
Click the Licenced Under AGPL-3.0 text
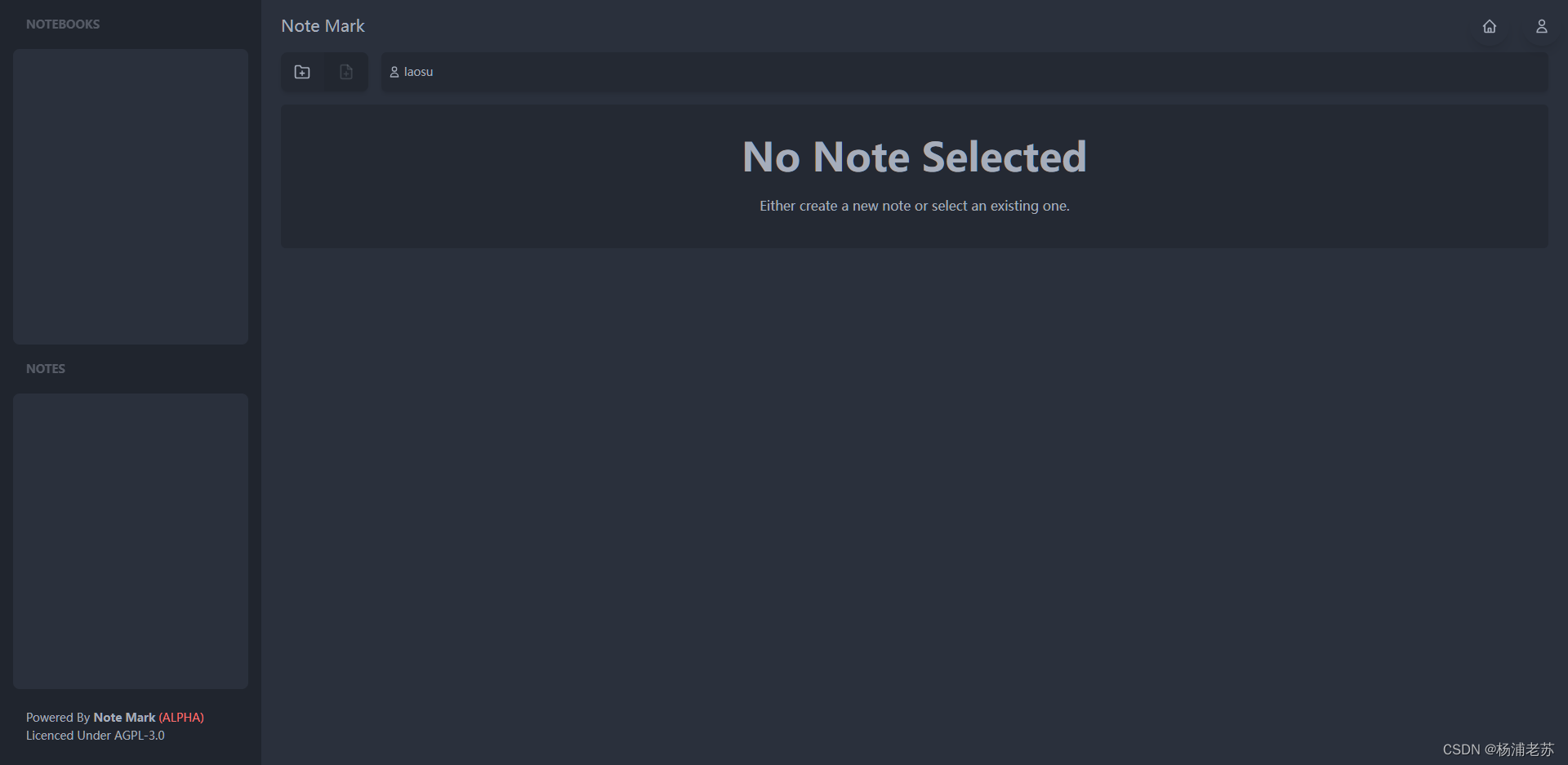(x=95, y=735)
